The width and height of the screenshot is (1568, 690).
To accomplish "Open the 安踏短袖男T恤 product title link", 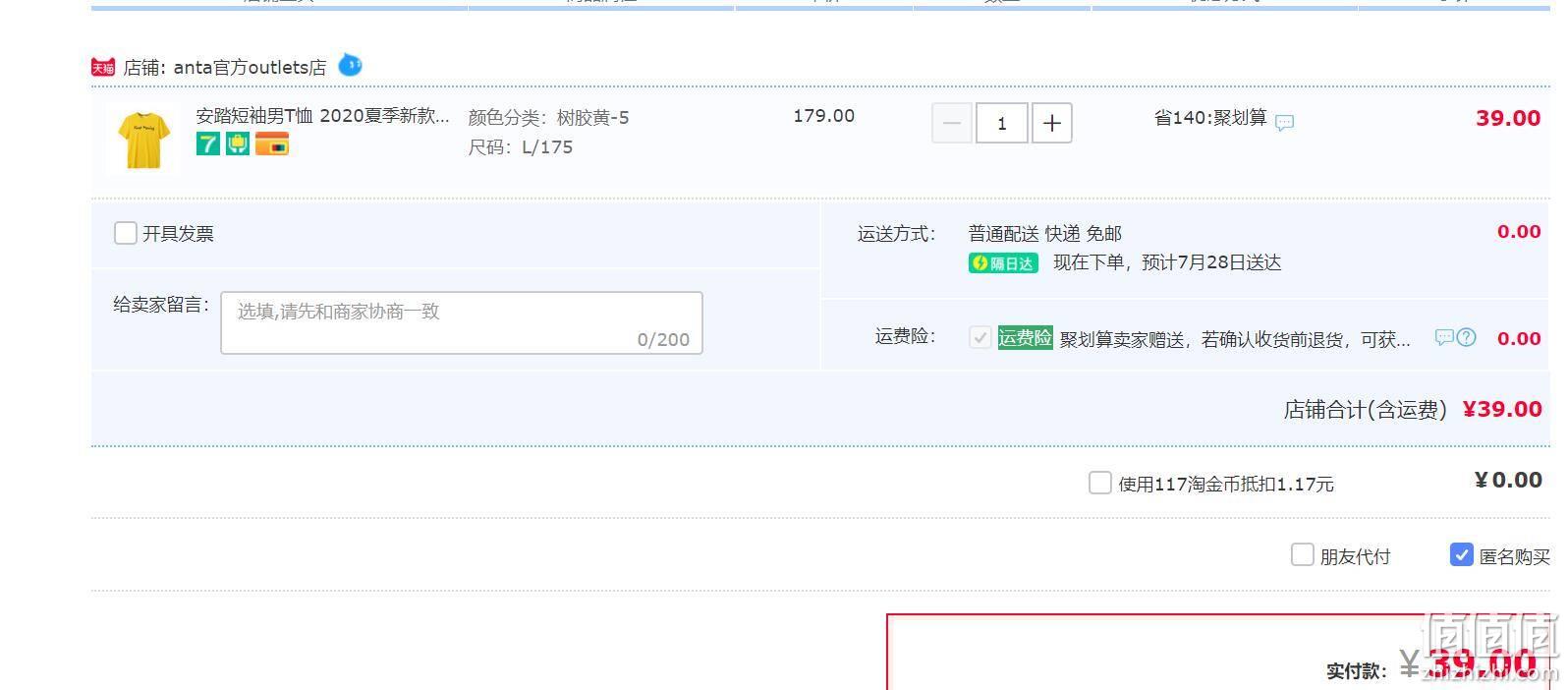I will pyautogui.click(x=322, y=116).
